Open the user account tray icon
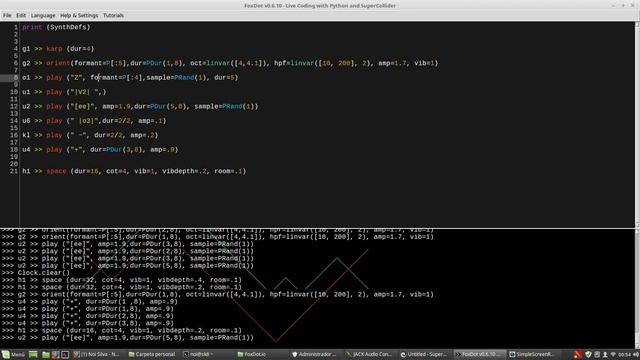640x360 pixels. [x=605, y=354]
